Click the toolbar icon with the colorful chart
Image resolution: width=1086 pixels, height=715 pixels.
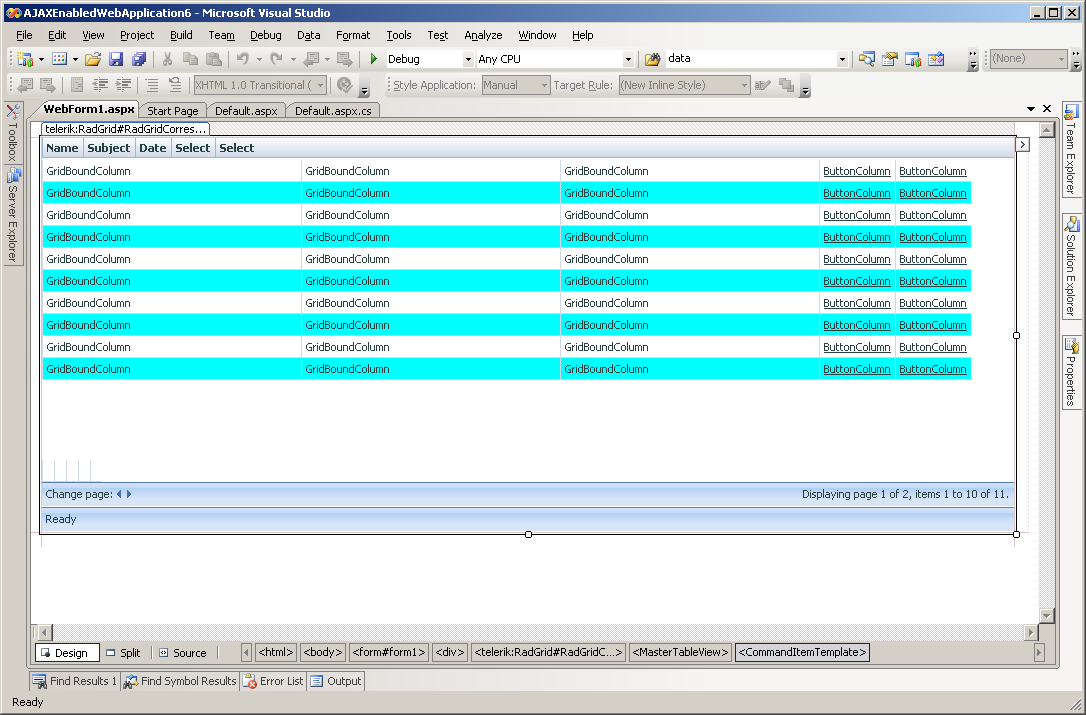pos(912,59)
